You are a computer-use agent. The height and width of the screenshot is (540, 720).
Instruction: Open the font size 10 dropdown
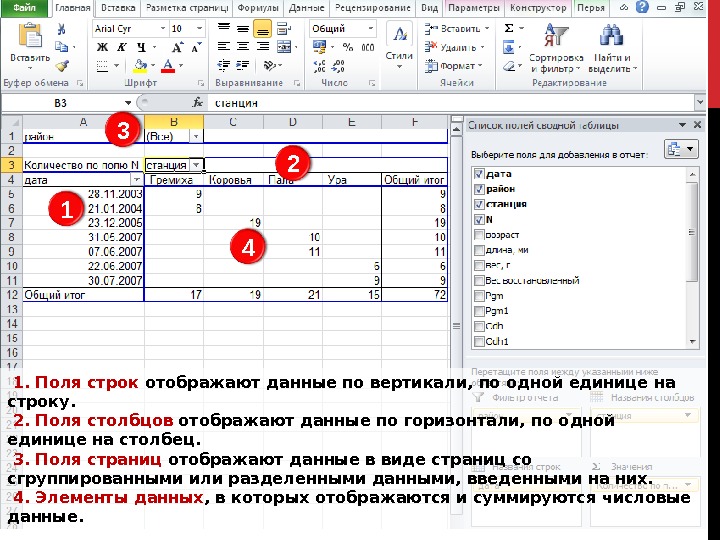[x=199, y=28]
